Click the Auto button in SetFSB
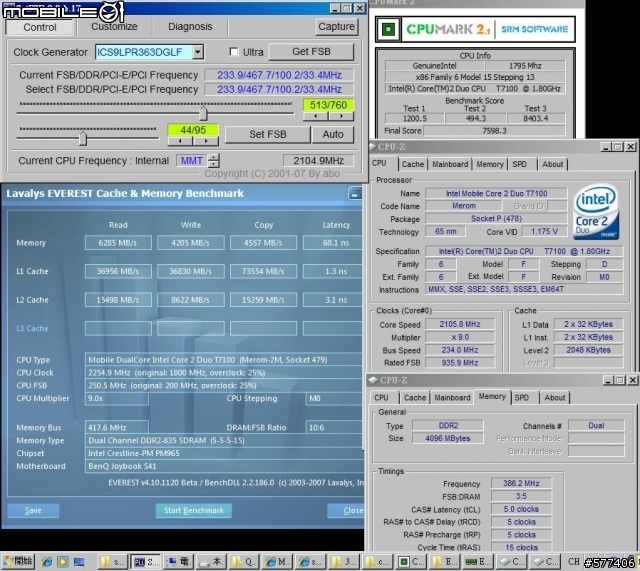 [333, 134]
